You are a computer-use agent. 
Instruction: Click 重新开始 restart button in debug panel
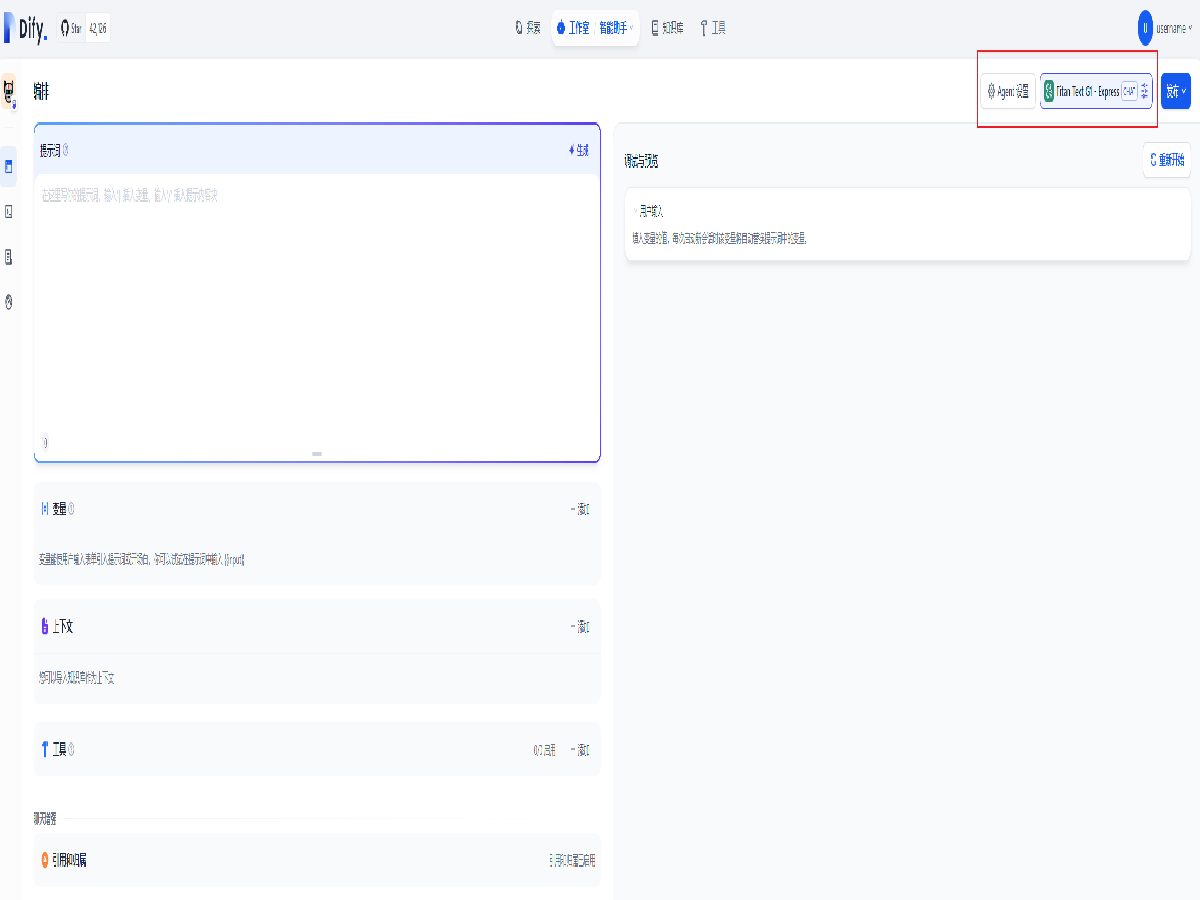coord(1166,160)
